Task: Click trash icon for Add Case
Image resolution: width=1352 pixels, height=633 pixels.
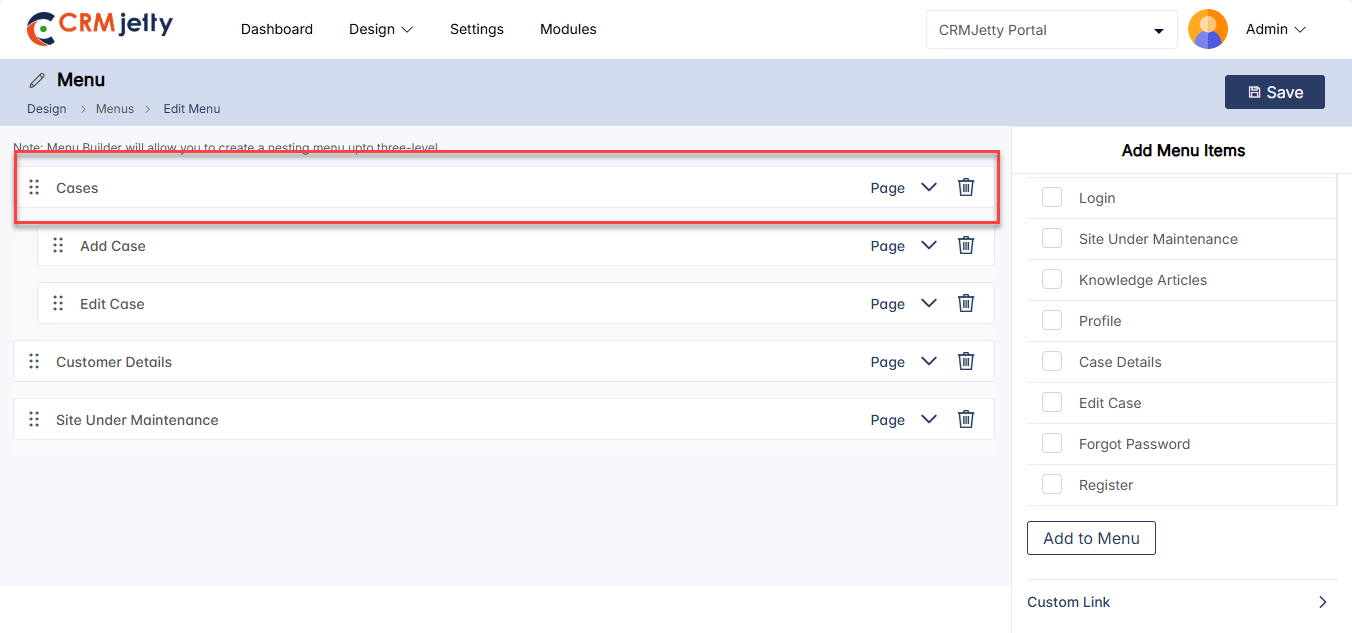Action: [965, 245]
